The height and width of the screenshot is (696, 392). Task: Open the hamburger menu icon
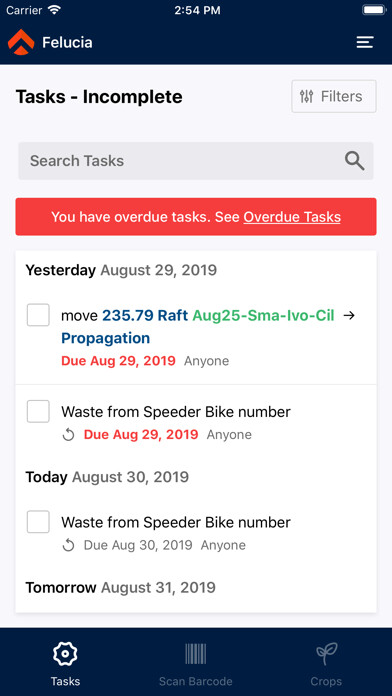coord(365,42)
